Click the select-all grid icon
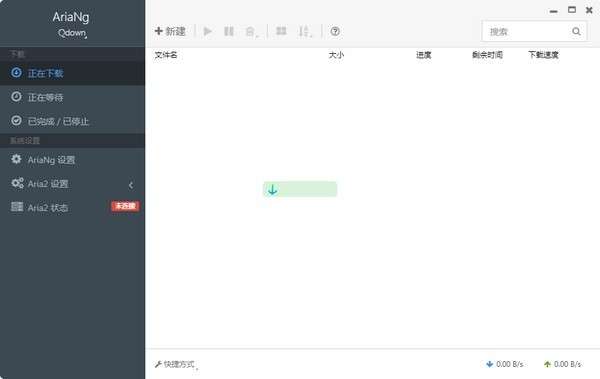 point(281,31)
